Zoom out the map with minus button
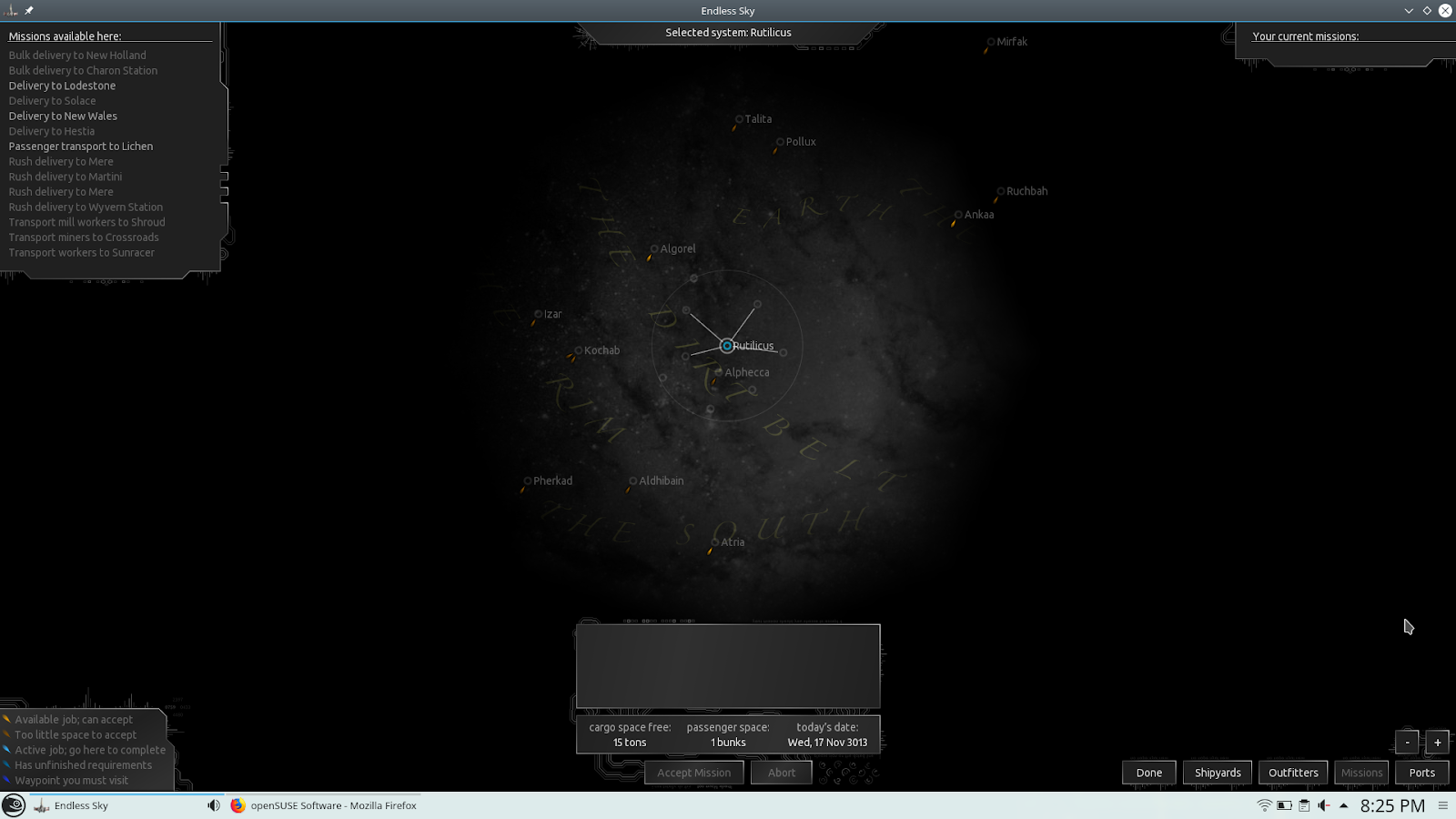This screenshot has width=1456, height=819. 1407,742
